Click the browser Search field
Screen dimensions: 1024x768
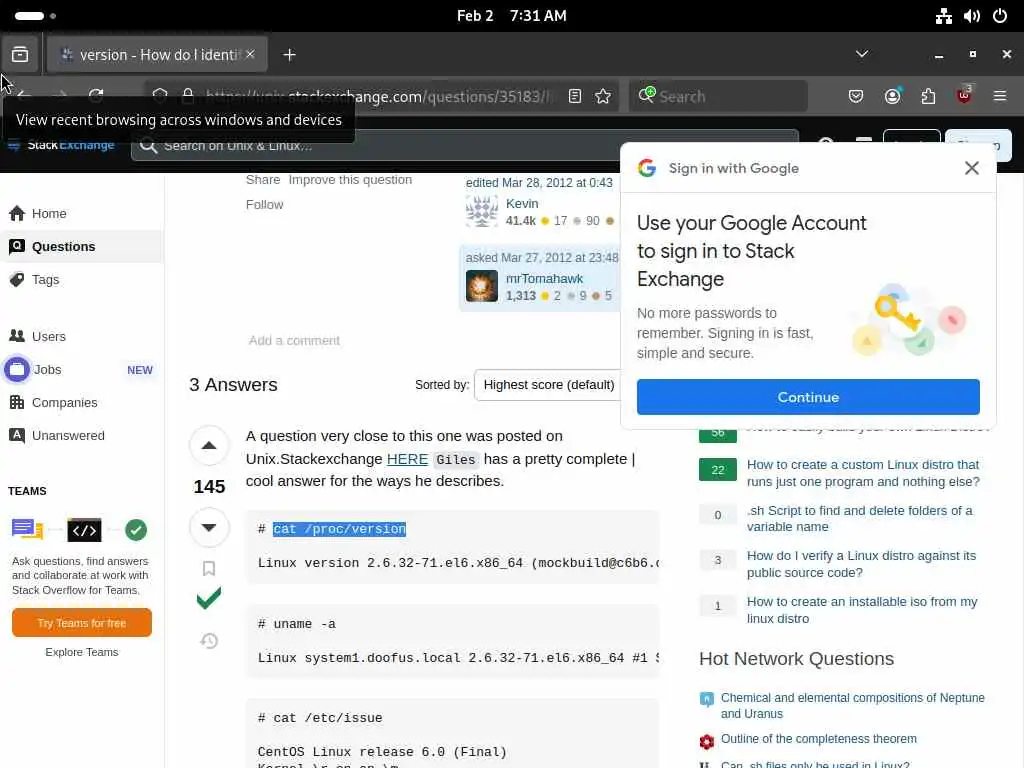(x=718, y=97)
